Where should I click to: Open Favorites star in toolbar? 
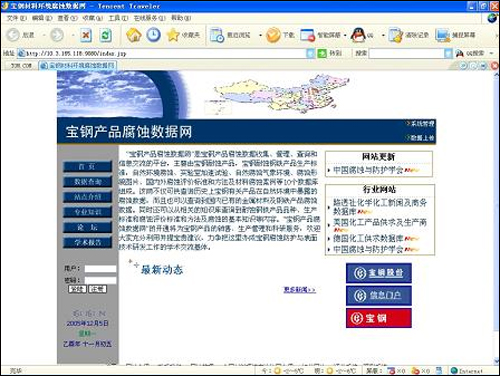pos(173,35)
